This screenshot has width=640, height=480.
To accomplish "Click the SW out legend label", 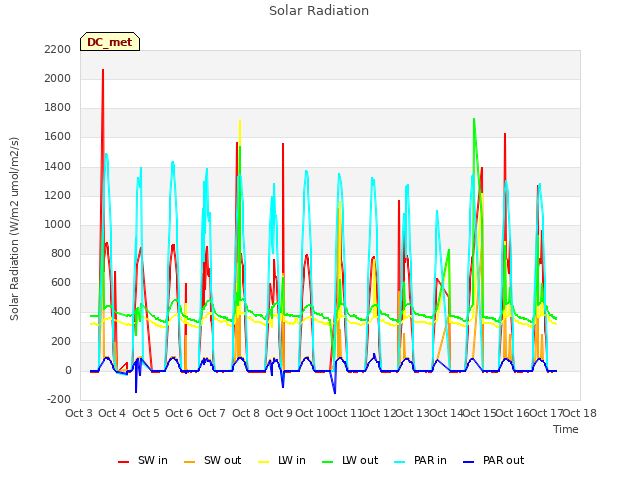I will [x=222, y=460].
